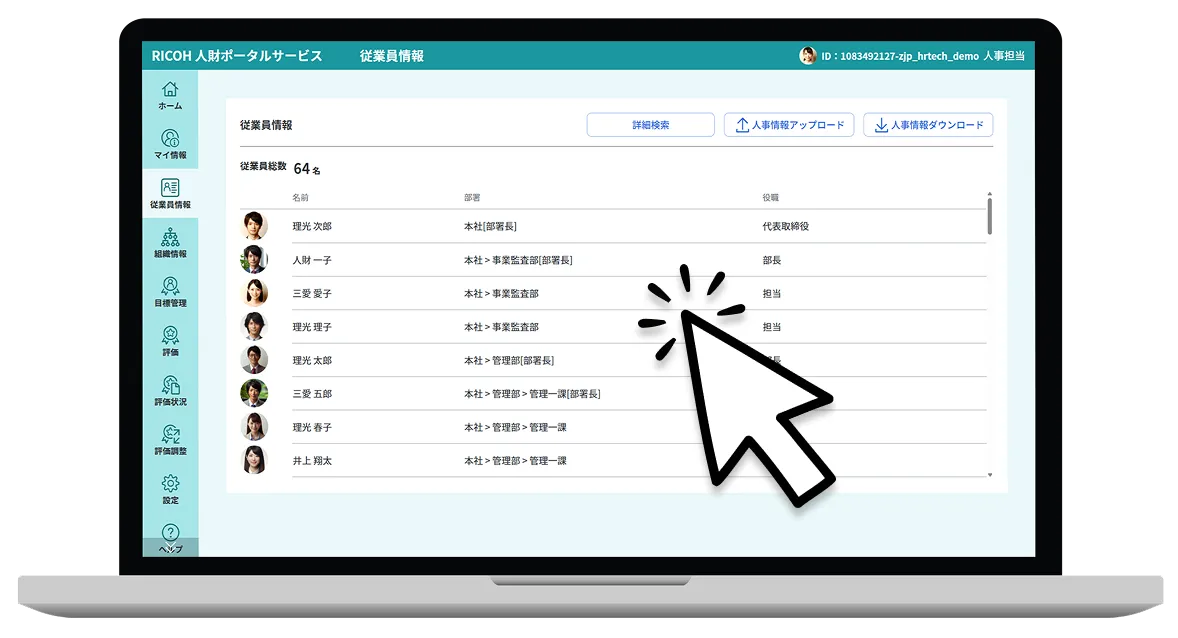The height and width of the screenshot is (638, 1178).
Task: Open 設定 gear icon in sidebar
Action: point(170,488)
